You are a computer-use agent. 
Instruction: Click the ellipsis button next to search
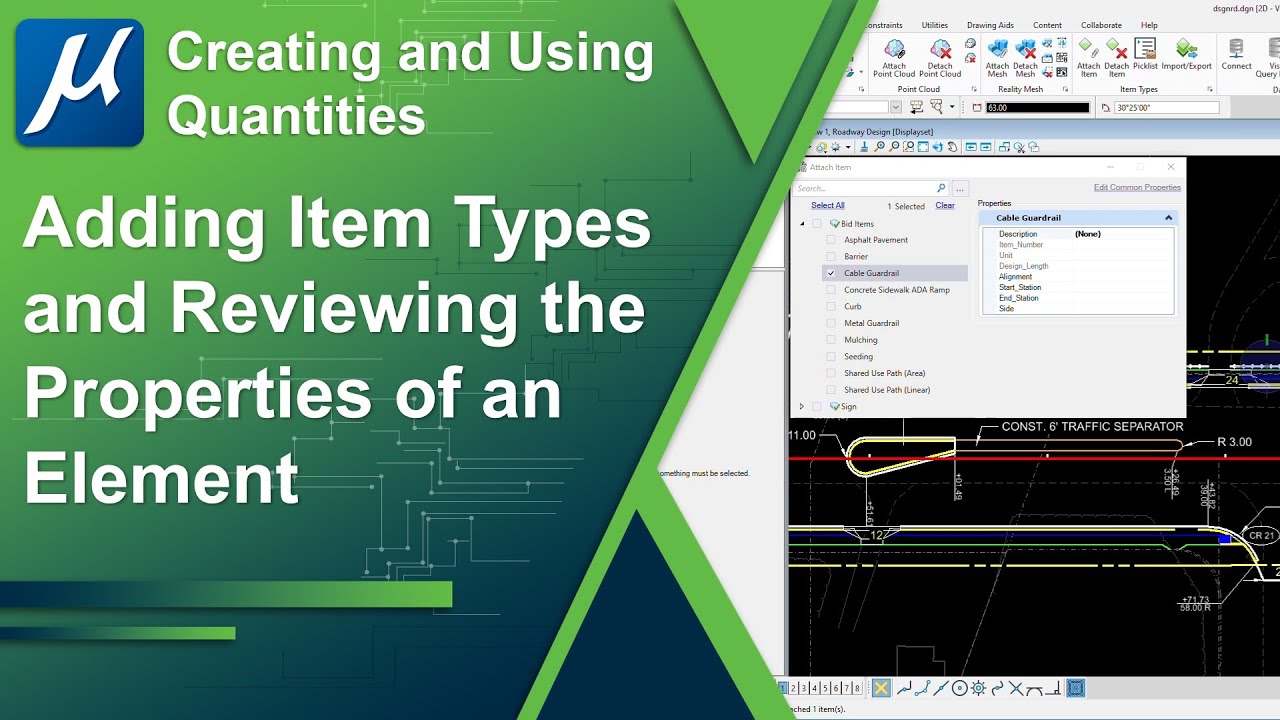click(960, 188)
